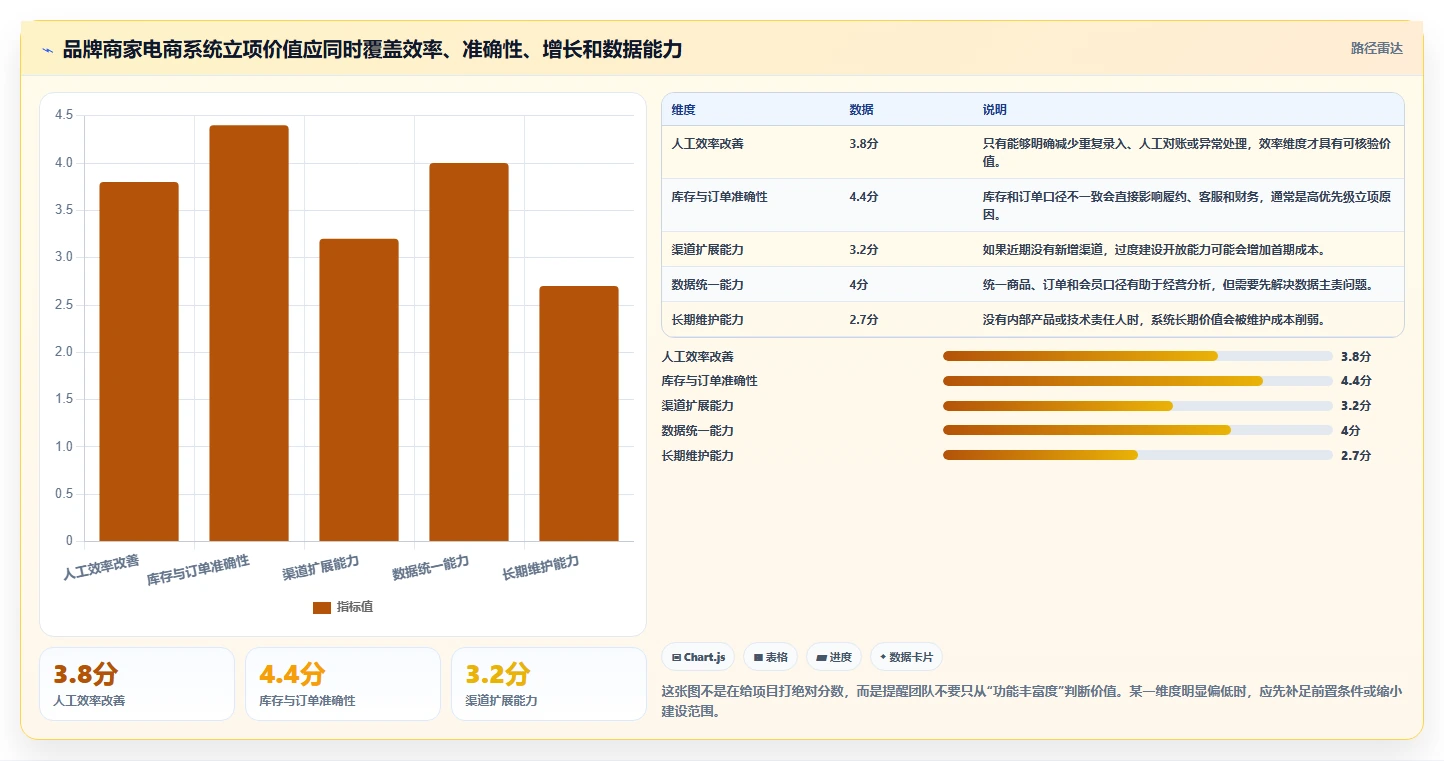This screenshot has width=1444, height=761.
Task: Click the 2.7分 value in the table
Action: coord(864,319)
